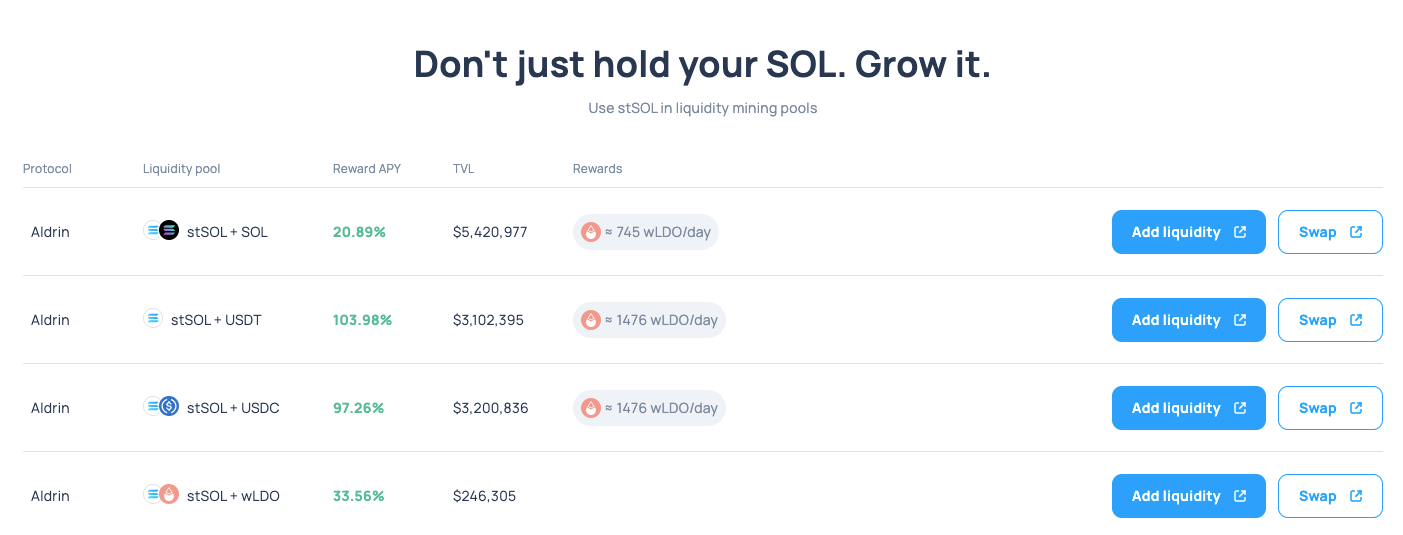Add liquidity to stSOL + wLDO pool
The height and width of the screenshot is (535, 1403).
1188,496
